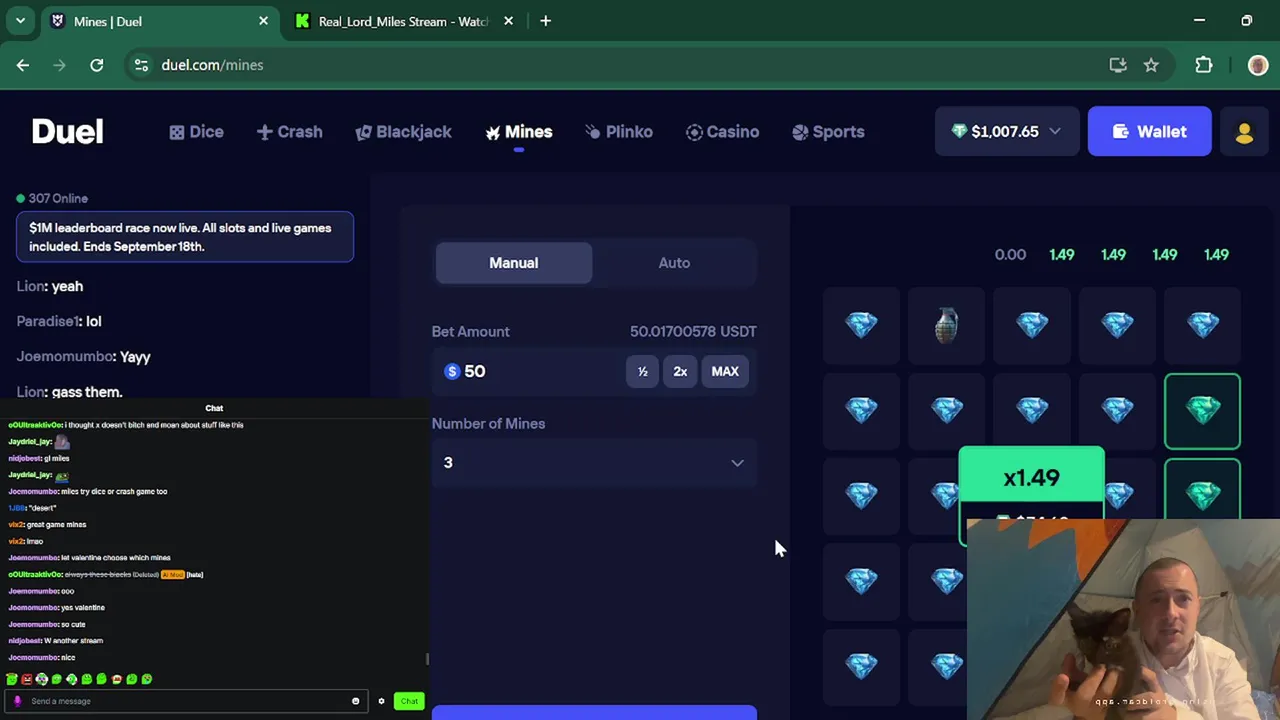This screenshot has width=1280, height=720.
Task: Click the top-right diamond tile
Action: [1202, 325]
